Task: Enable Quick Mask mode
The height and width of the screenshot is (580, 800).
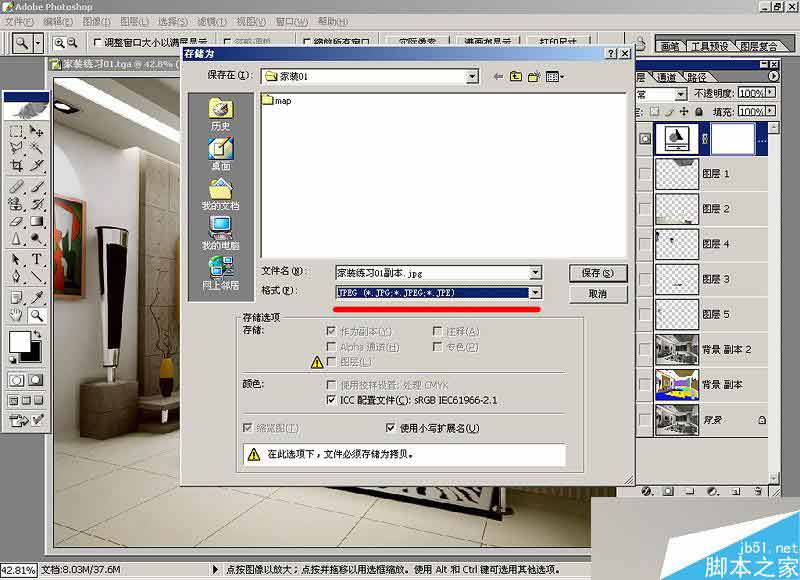Action: point(36,380)
